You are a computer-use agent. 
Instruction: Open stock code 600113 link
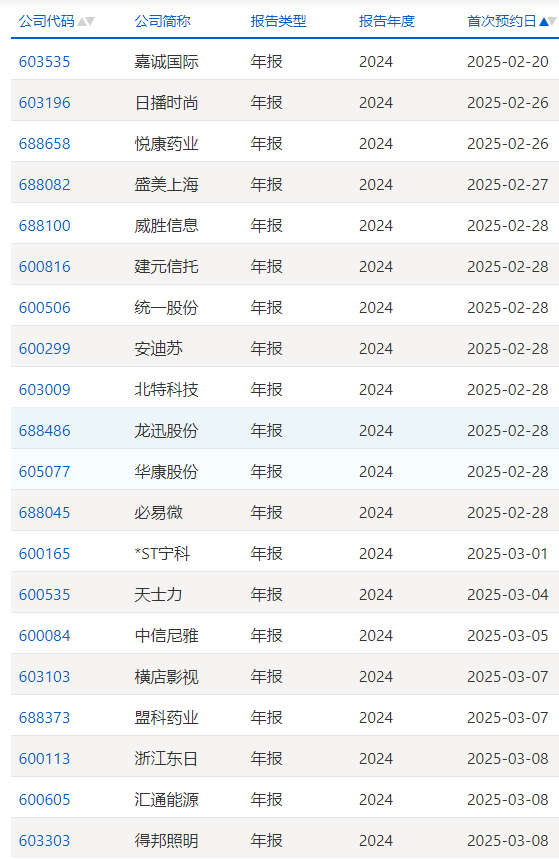click(x=44, y=759)
